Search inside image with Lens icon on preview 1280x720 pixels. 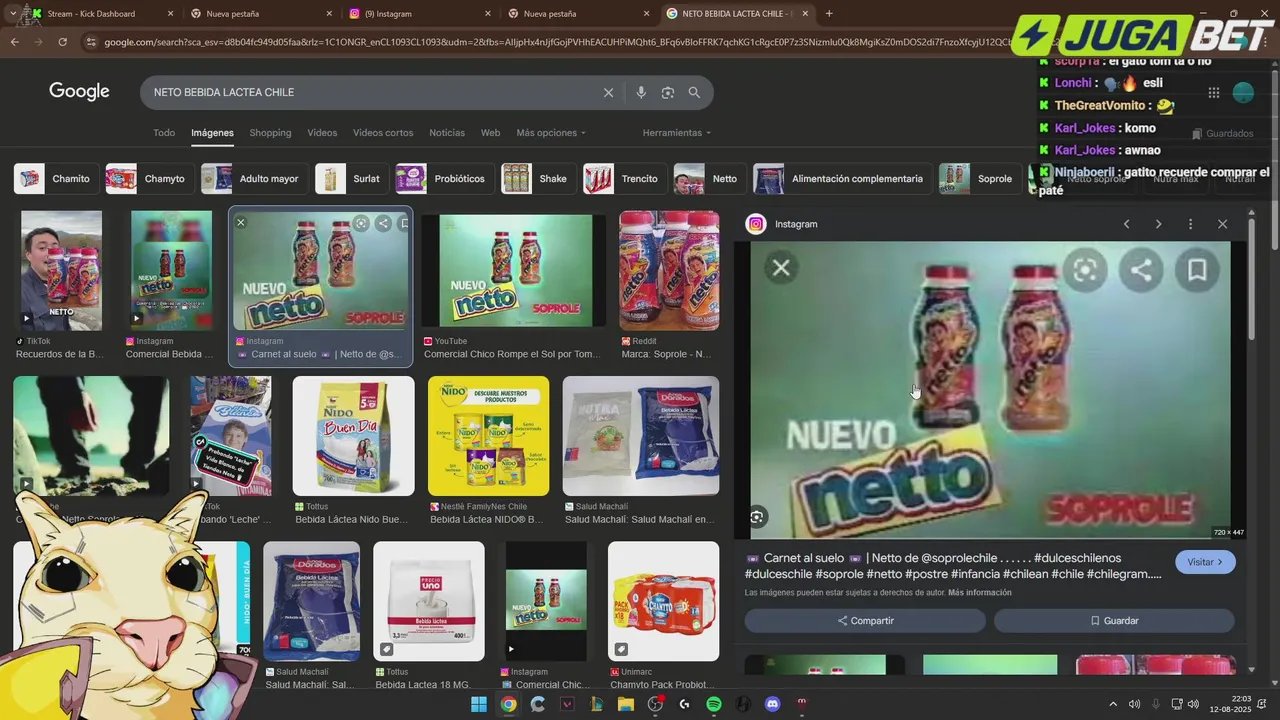pyautogui.click(x=1085, y=270)
